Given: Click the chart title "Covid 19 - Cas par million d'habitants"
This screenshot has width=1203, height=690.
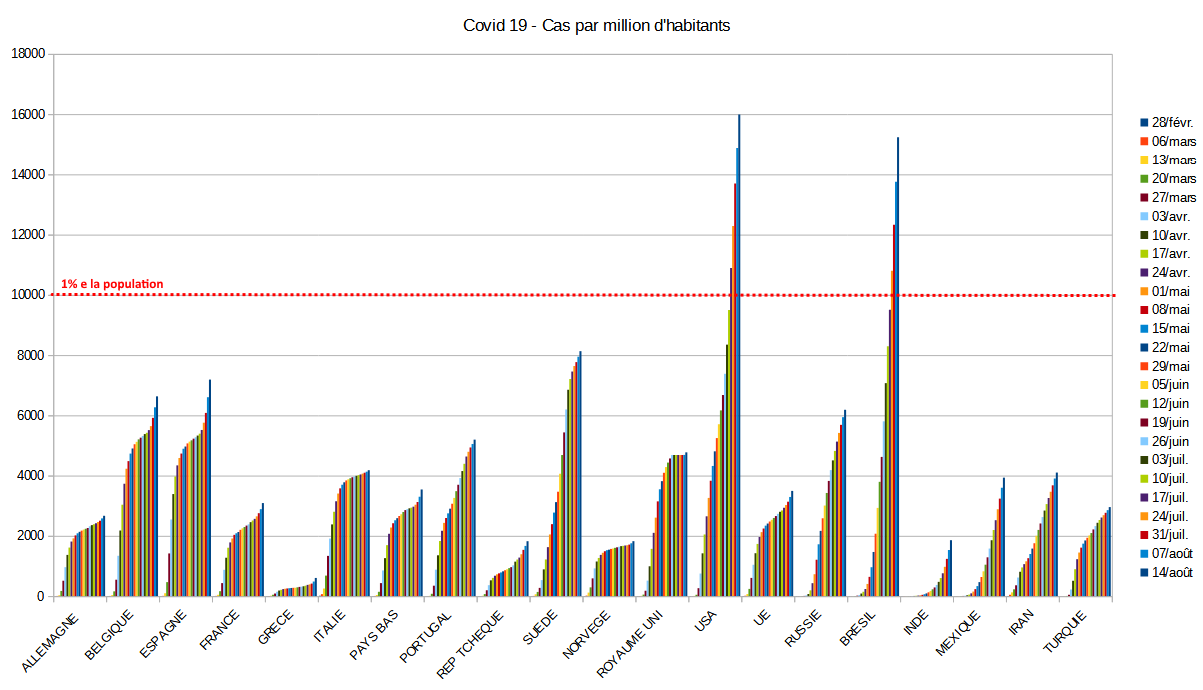Looking at the screenshot, I should [x=596, y=25].
